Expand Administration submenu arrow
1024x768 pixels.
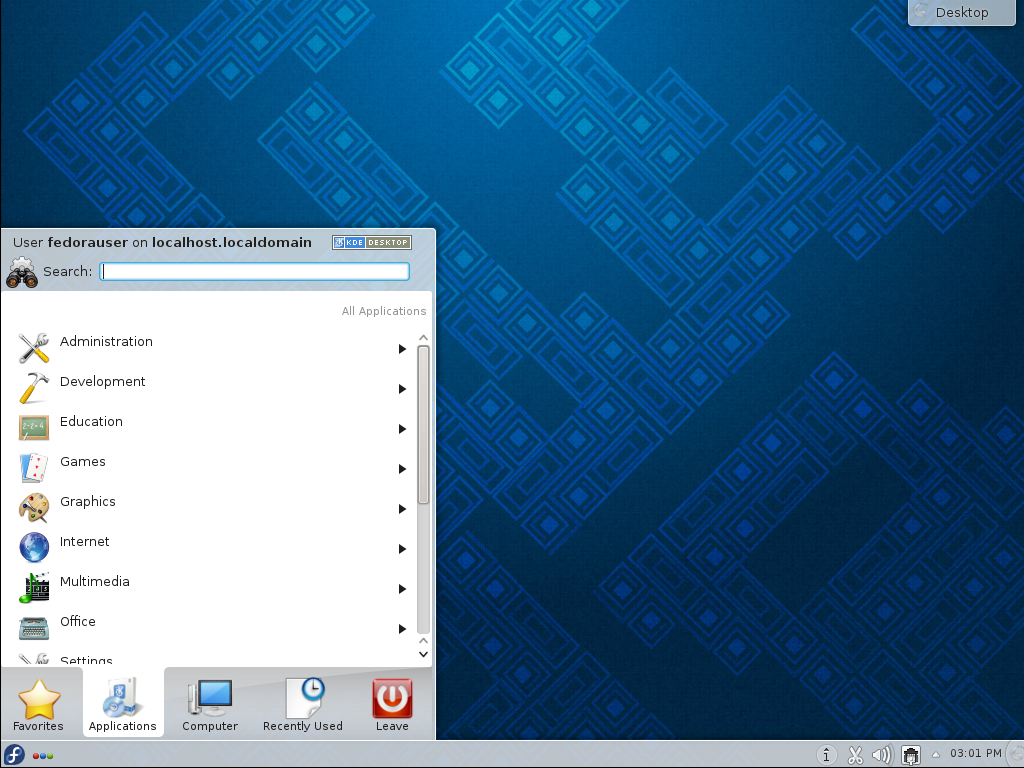point(402,349)
